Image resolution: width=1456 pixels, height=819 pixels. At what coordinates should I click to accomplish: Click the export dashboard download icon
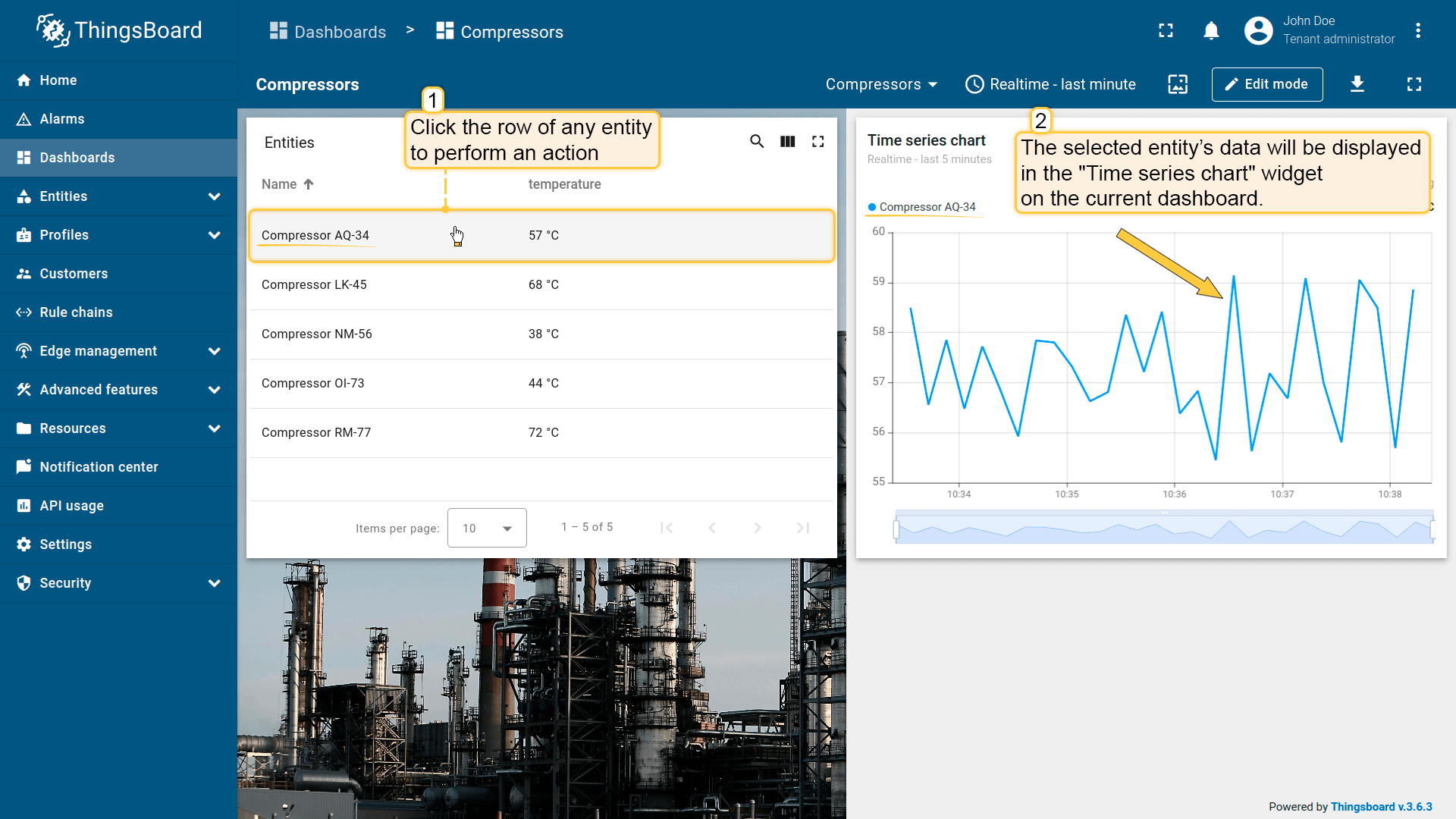tap(1357, 84)
